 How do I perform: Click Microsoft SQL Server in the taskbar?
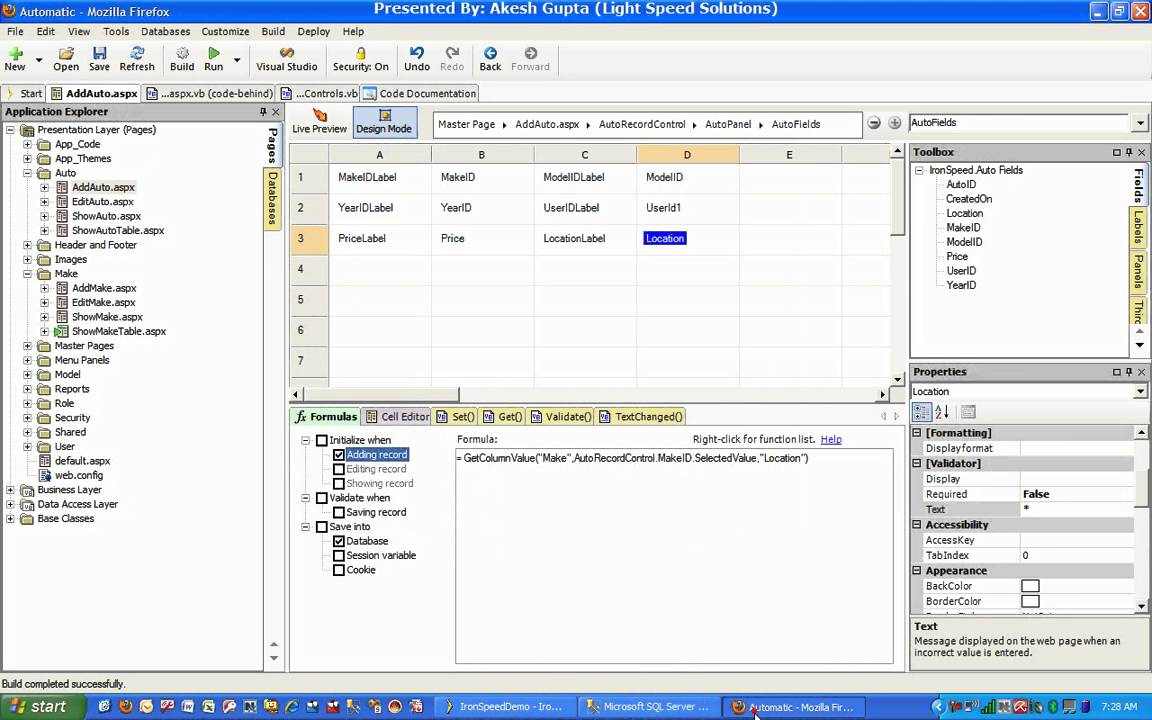click(x=647, y=707)
